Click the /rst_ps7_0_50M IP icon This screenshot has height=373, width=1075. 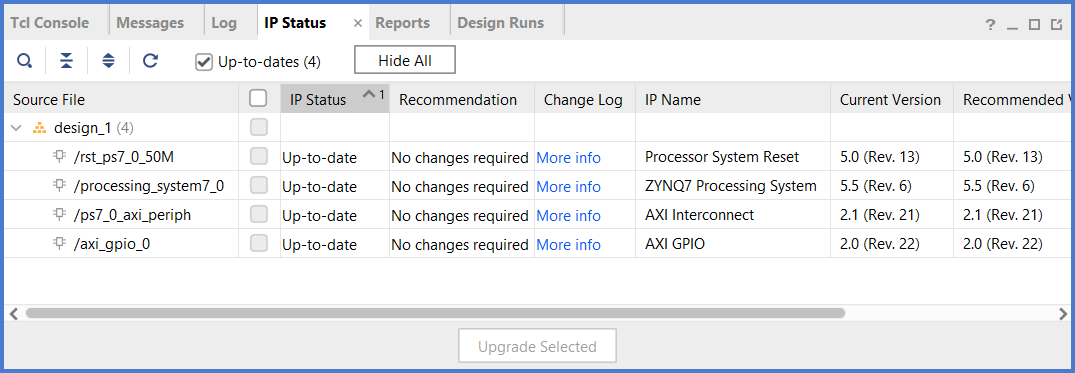click(60, 157)
